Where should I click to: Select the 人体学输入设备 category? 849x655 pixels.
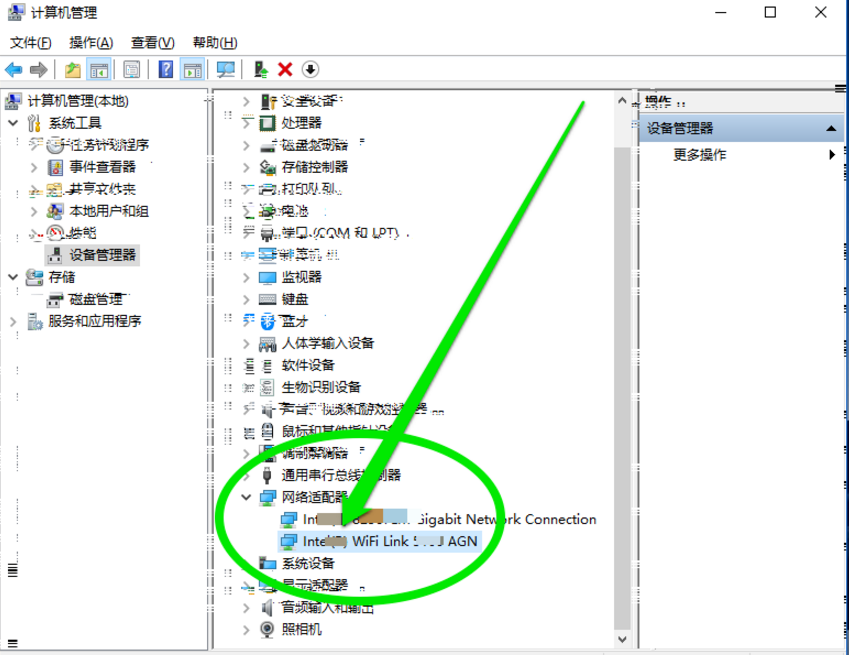328,343
